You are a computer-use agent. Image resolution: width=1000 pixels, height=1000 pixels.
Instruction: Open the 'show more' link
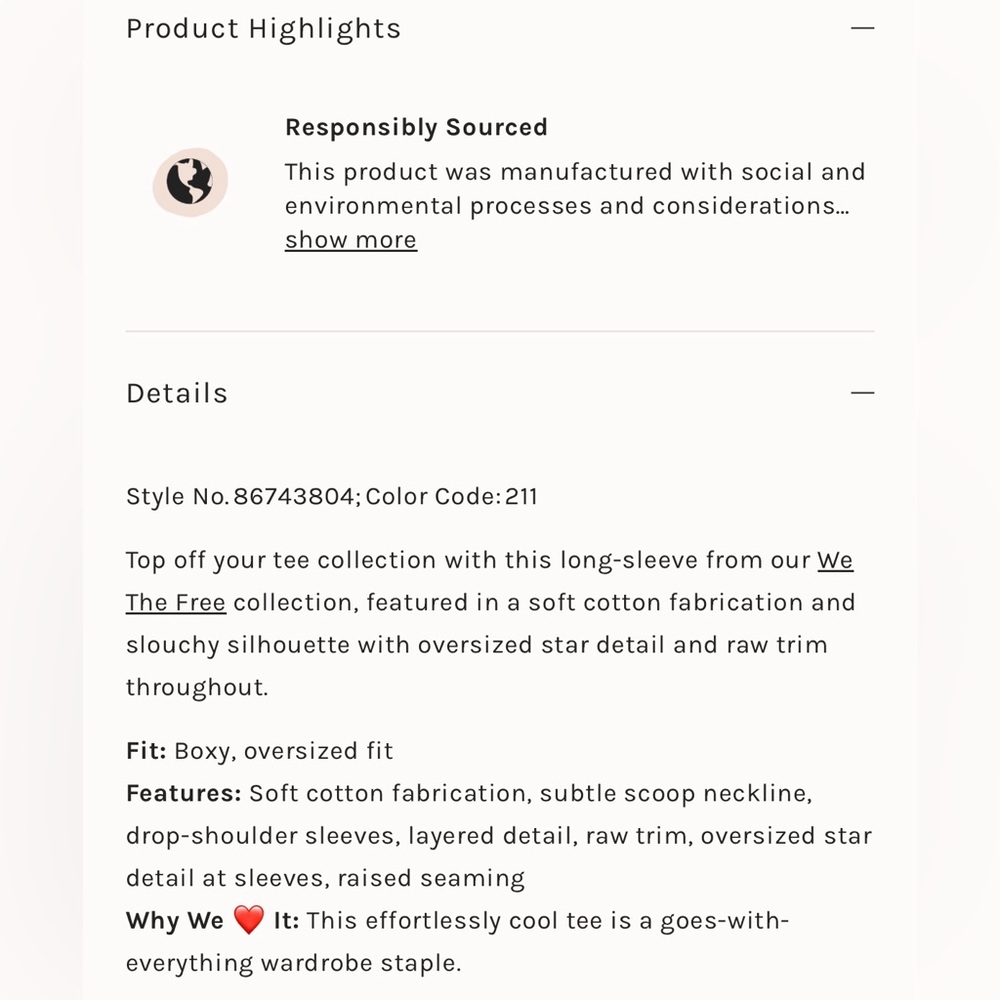[x=351, y=240]
